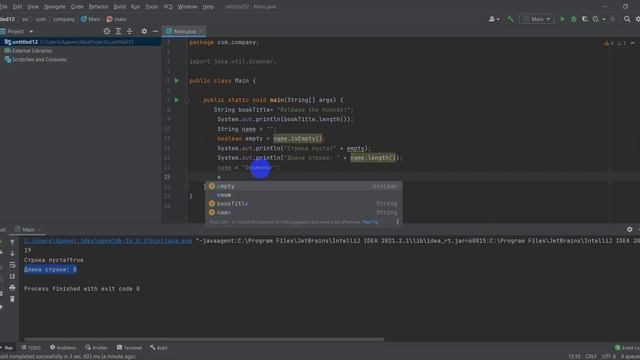
Task: Click run gutter arrow beside main method
Action: pyautogui.click(x=176, y=100)
